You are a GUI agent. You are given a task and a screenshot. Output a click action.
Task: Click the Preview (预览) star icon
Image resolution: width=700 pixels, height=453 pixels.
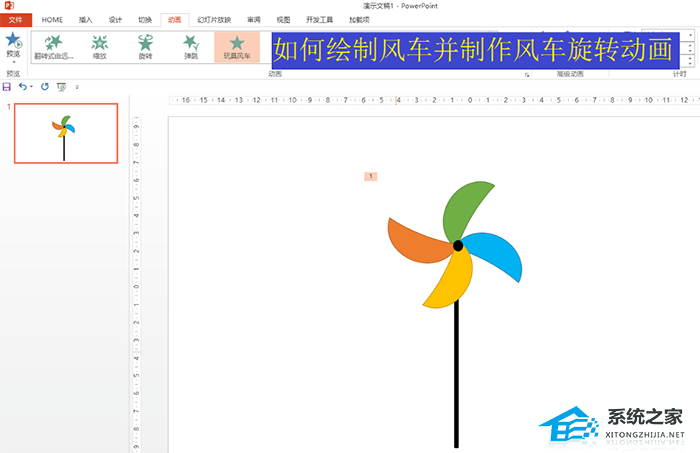pos(13,41)
